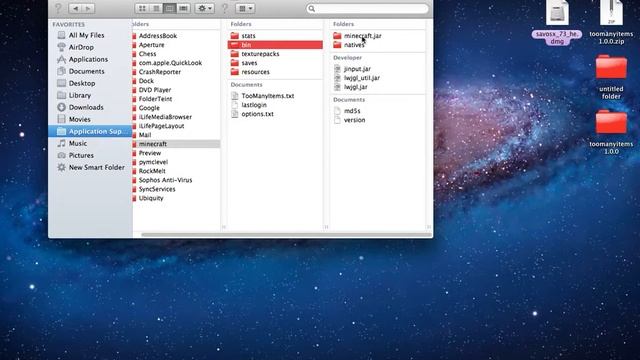Screen dimensions: 640x360
Task: Switch to icon view
Action: coord(142,8)
